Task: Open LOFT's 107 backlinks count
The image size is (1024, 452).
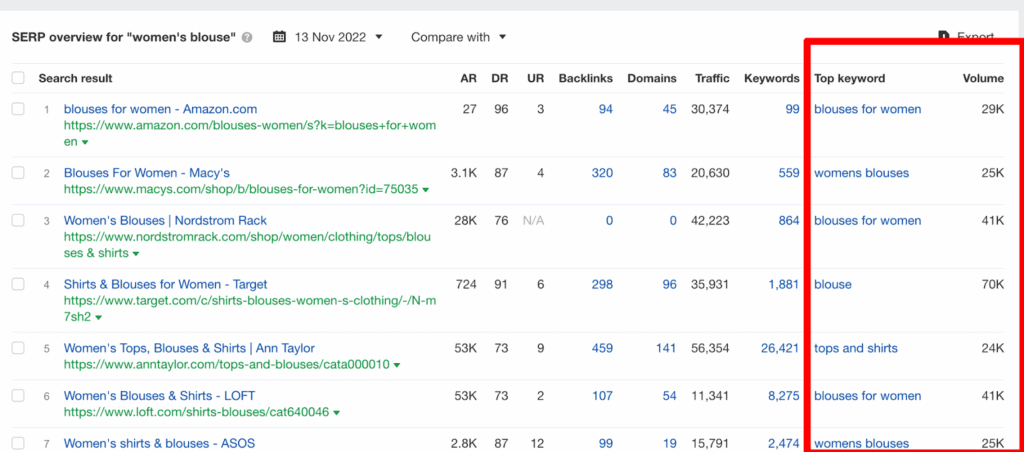Action: coord(602,396)
